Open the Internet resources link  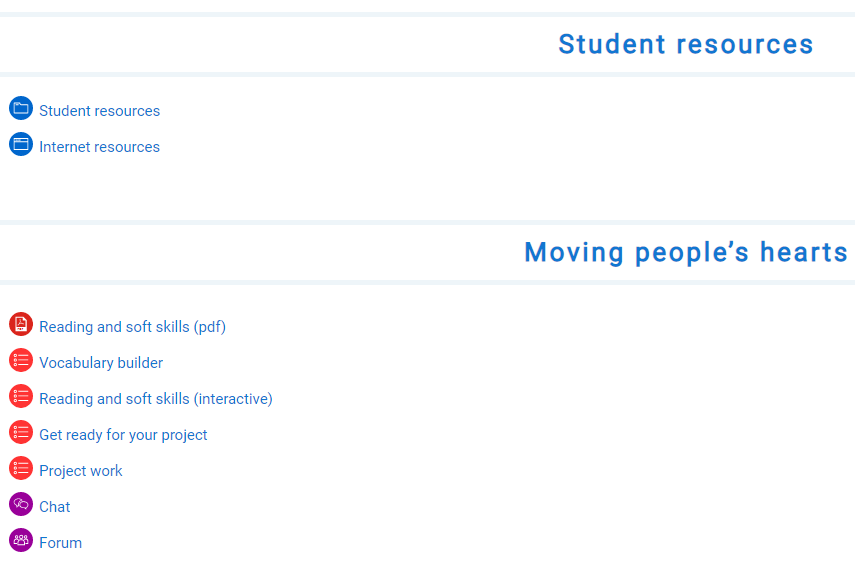coord(99,147)
